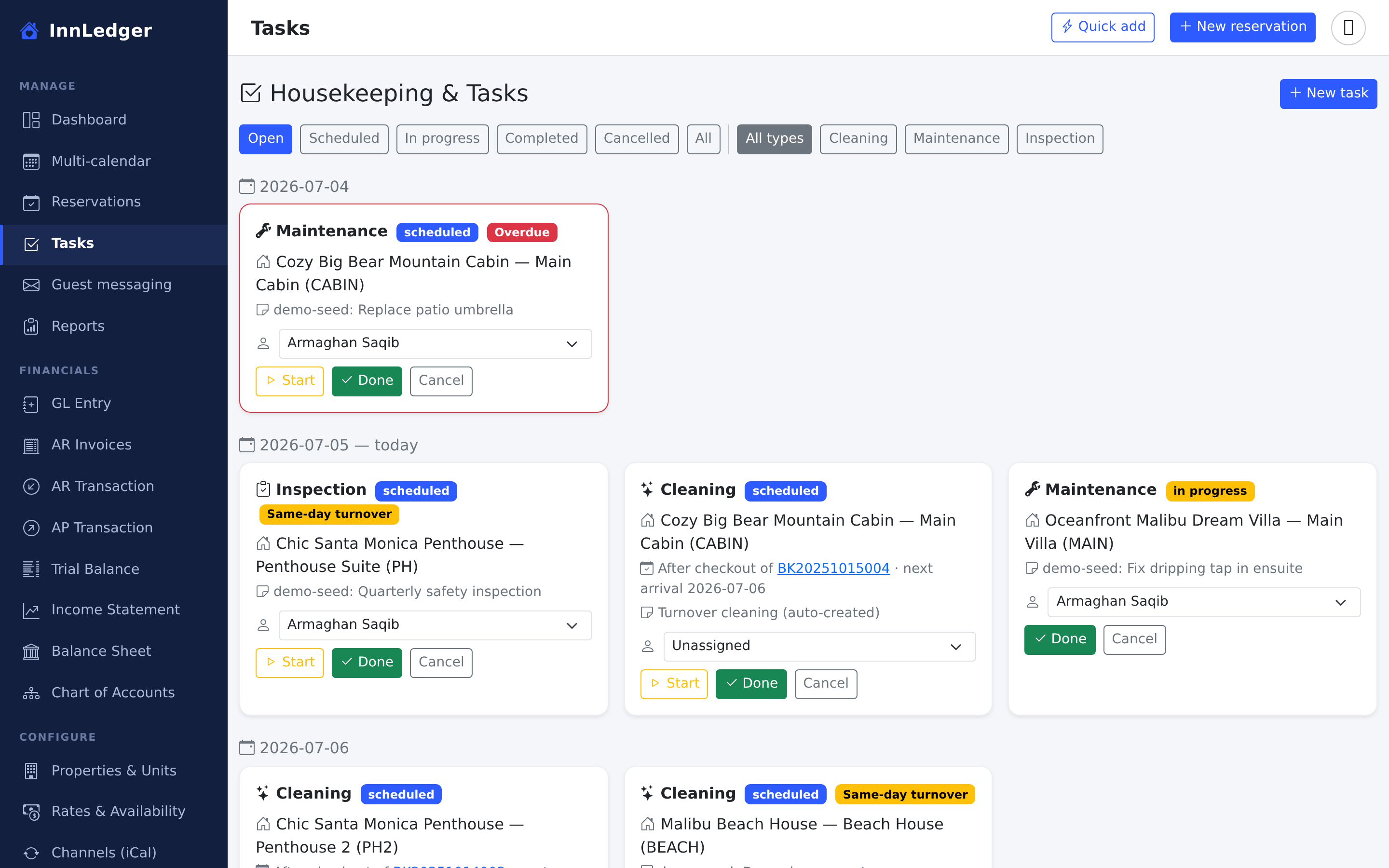Click the Reports clipboard icon
Viewport: 1389px width, 868px height.
tap(31, 326)
